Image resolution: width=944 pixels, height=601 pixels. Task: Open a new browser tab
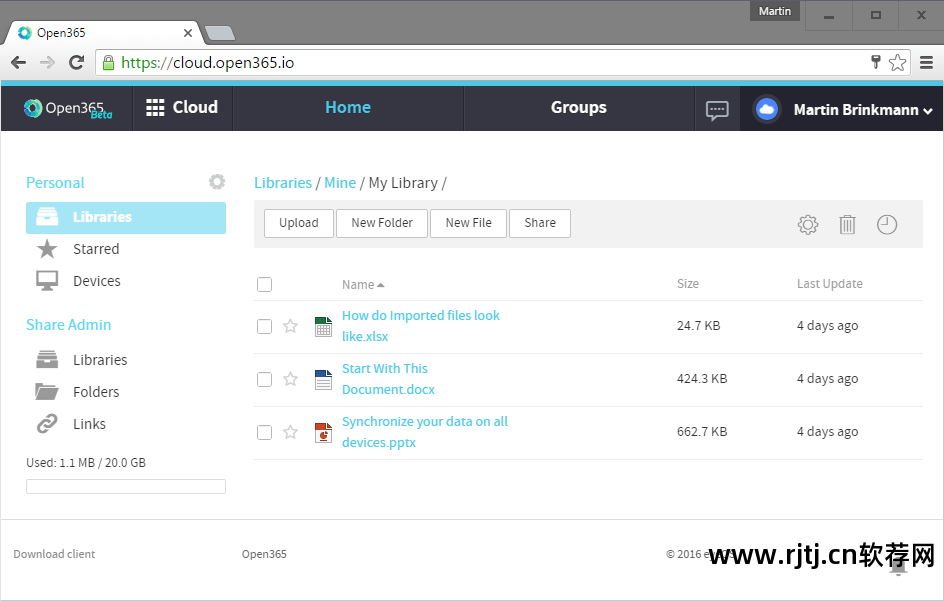(220, 33)
